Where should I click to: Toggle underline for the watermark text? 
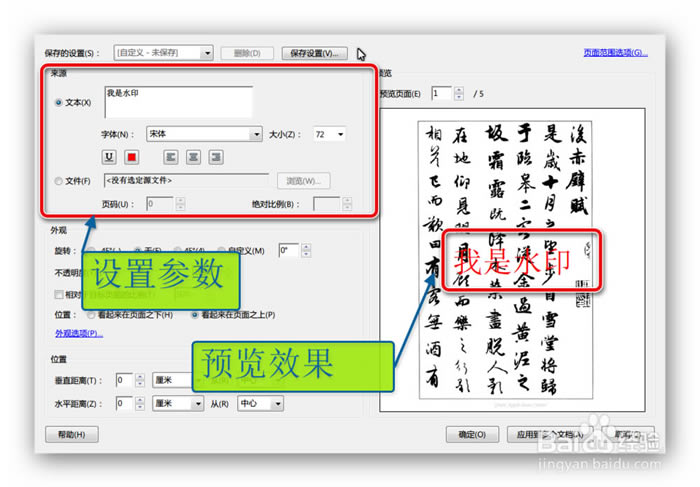coord(109,157)
